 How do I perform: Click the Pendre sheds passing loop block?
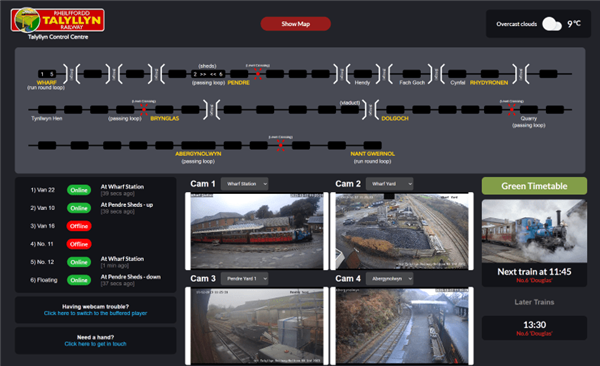[x=208, y=74]
